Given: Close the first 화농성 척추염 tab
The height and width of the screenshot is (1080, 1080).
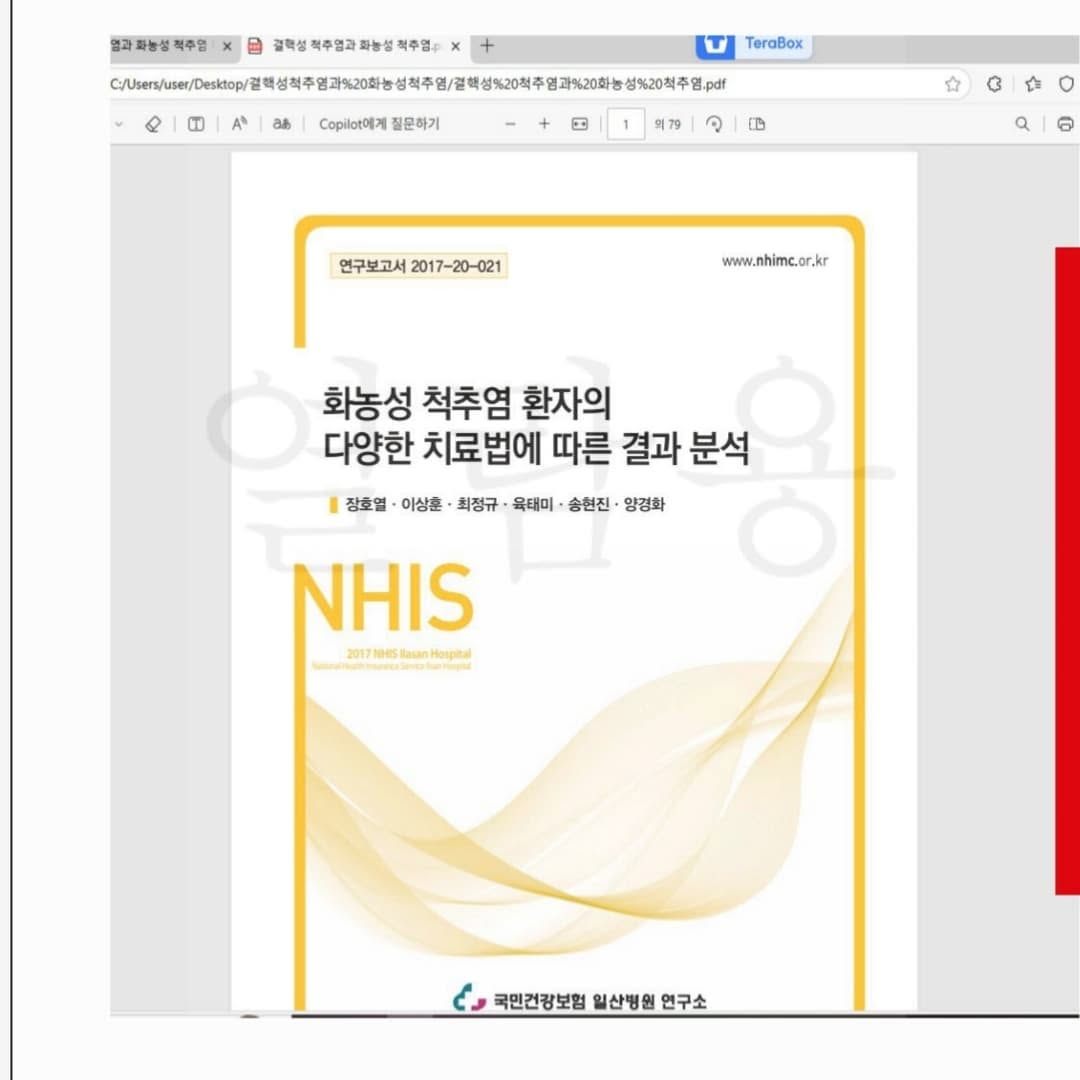Looking at the screenshot, I should click(x=227, y=46).
